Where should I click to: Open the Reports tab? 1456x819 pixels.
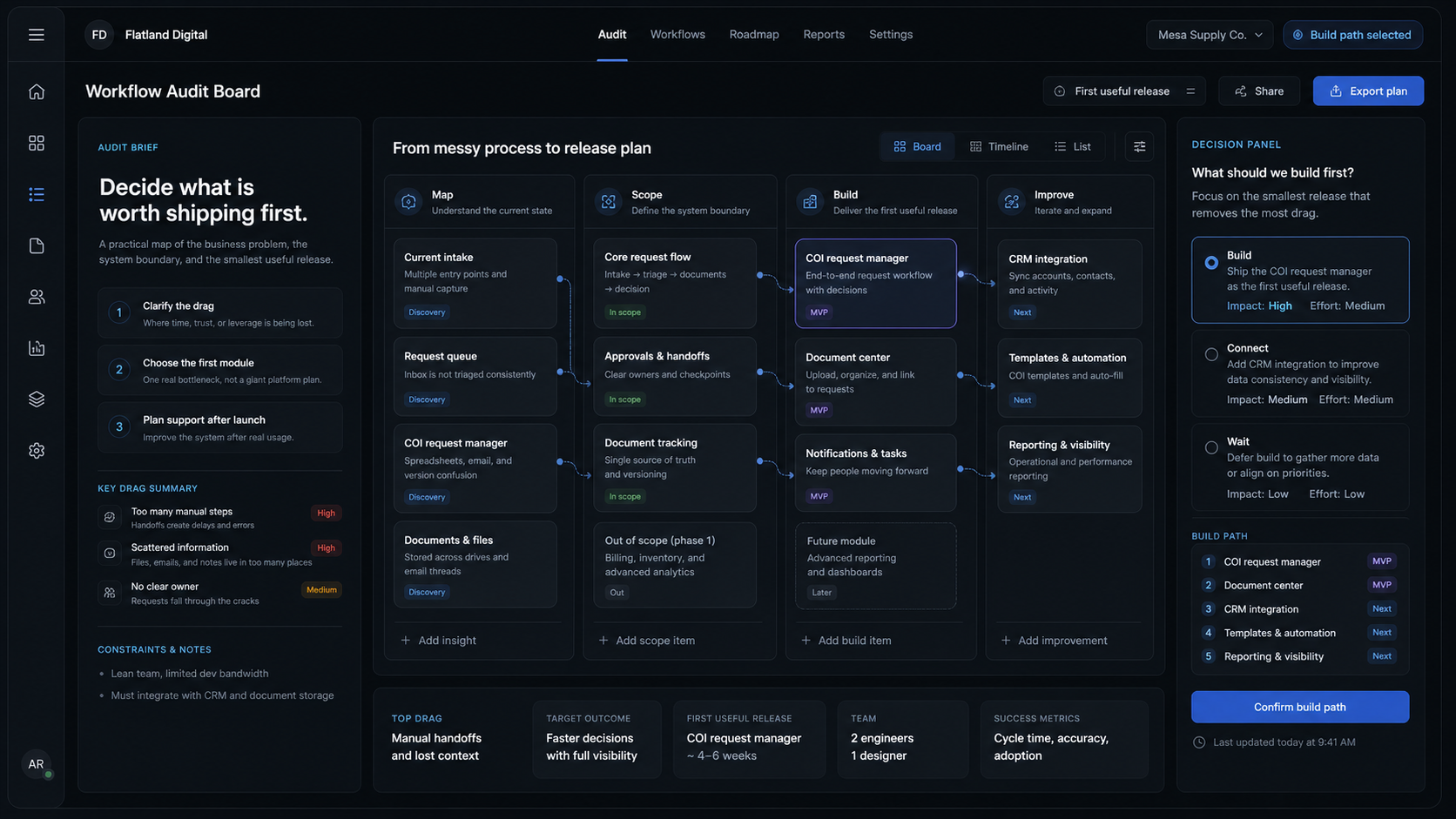(824, 35)
